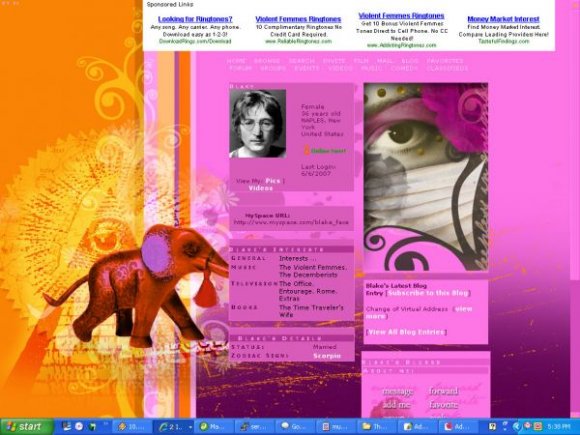Open Forum in the MySpace navigation
The image size is (580, 435).
tap(240, 68)
